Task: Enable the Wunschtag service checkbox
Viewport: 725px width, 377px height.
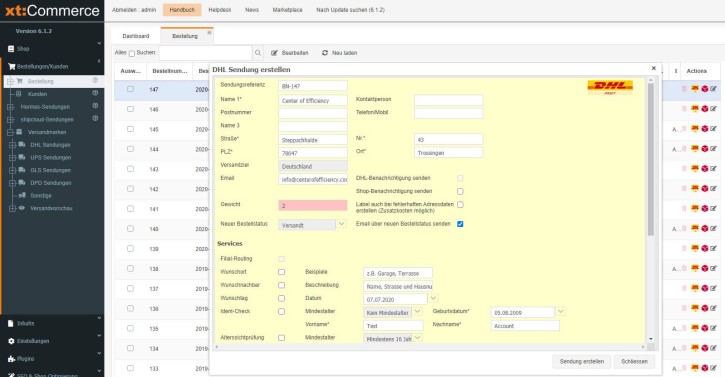Action: tap(282, 298)
